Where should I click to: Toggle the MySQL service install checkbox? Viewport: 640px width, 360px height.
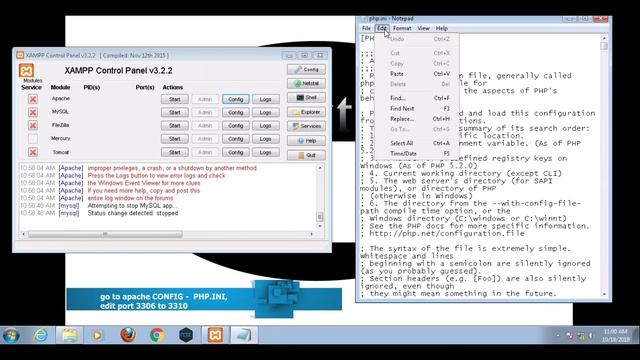[33, 112]
